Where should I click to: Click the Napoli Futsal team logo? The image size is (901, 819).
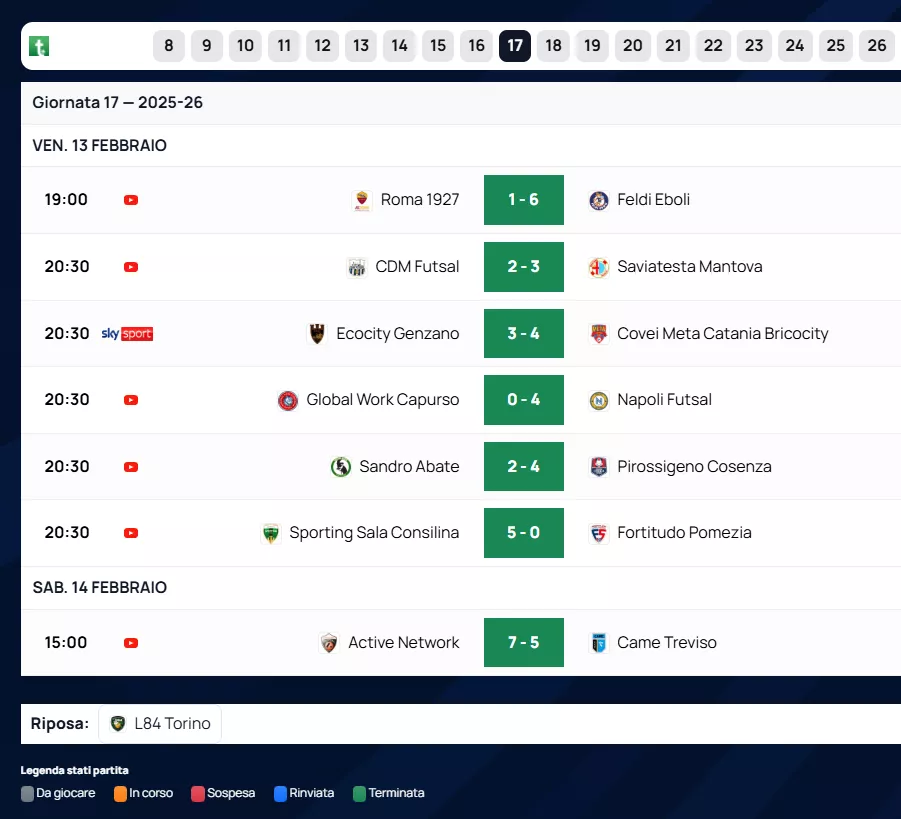click(599, 400)
